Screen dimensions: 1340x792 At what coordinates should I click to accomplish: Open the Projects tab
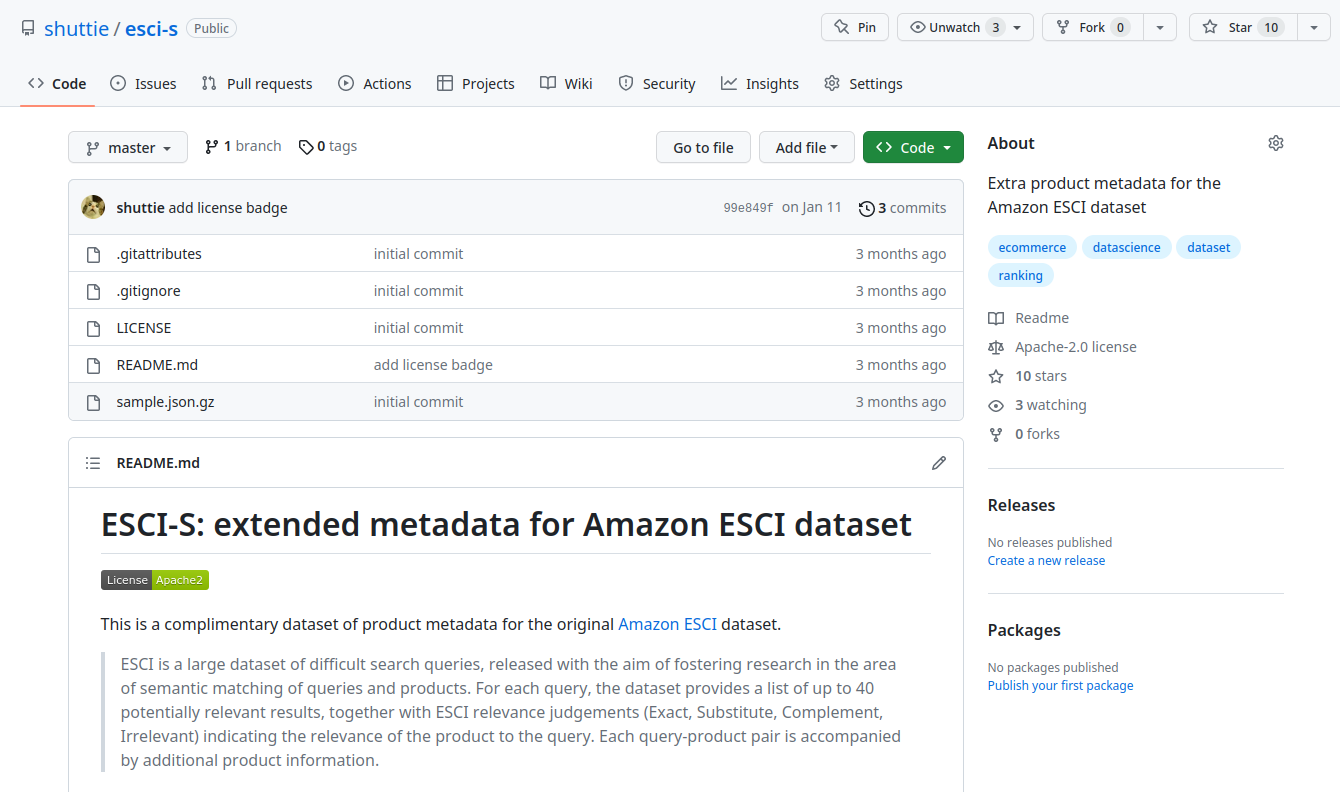click(x=476, y=83)
